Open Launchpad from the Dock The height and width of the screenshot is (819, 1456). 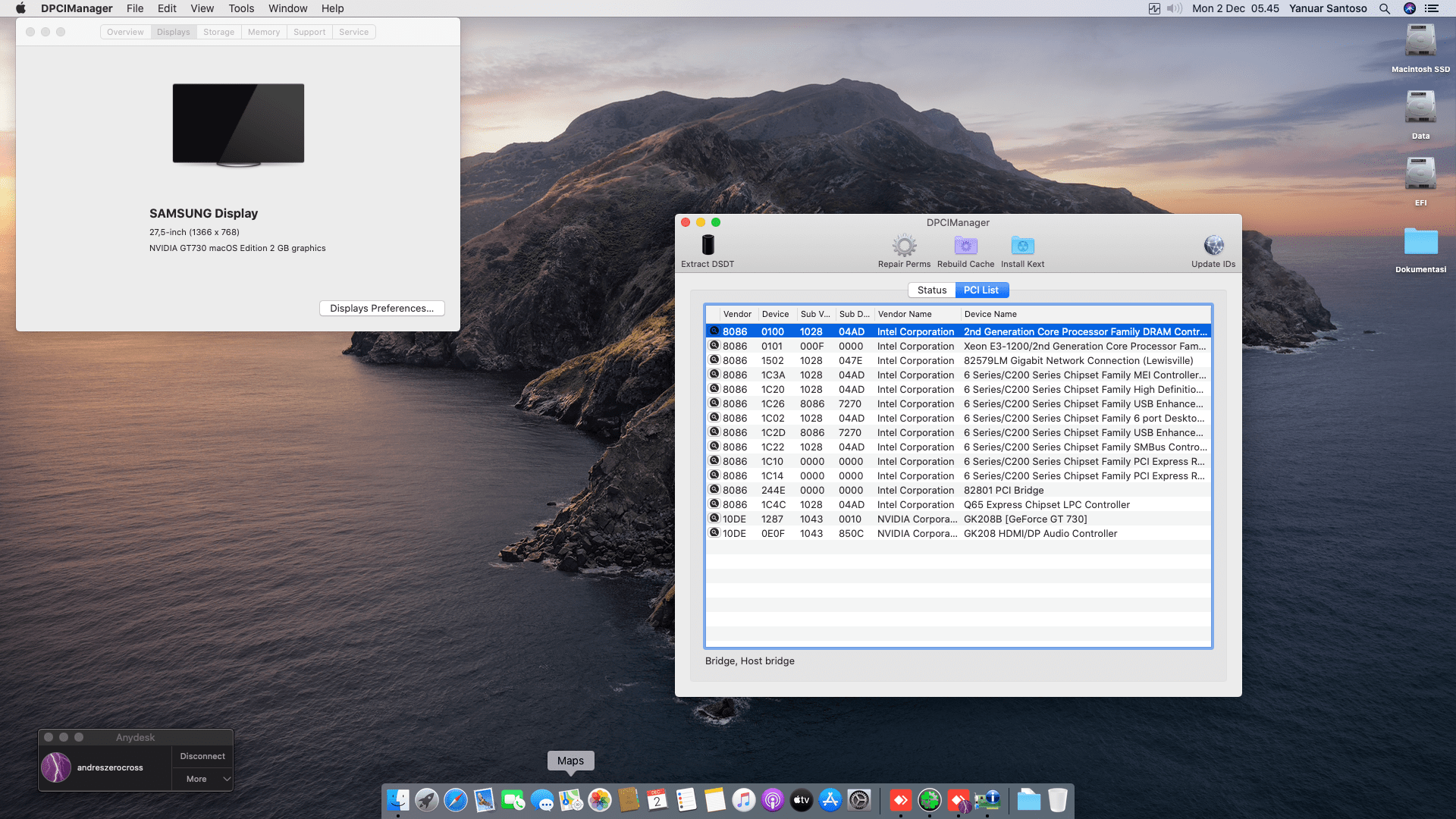click(x=427, y=800)
